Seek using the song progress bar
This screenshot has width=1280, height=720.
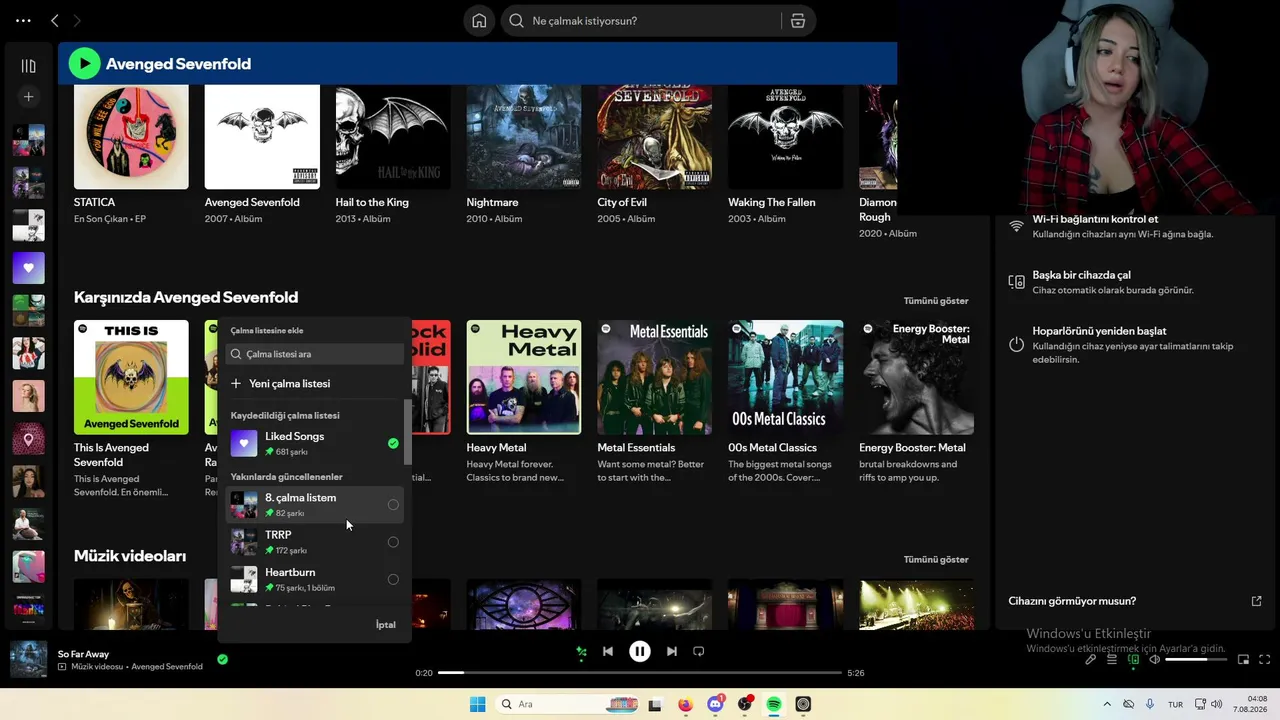click(x=640, y=673)
